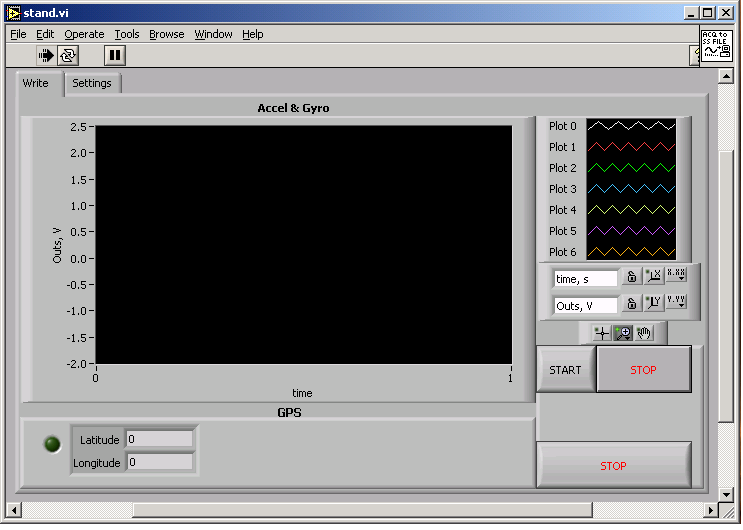The height and width of the screenshot is (530, 743).
Task: Click the GPS status LED indicator
Action: (52, 444)
